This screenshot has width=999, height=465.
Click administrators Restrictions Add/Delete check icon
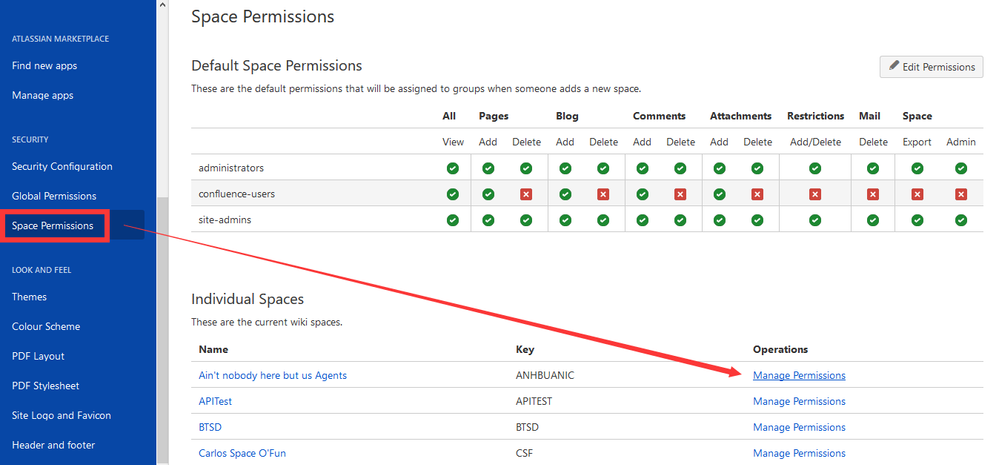(x=815, y=168)
